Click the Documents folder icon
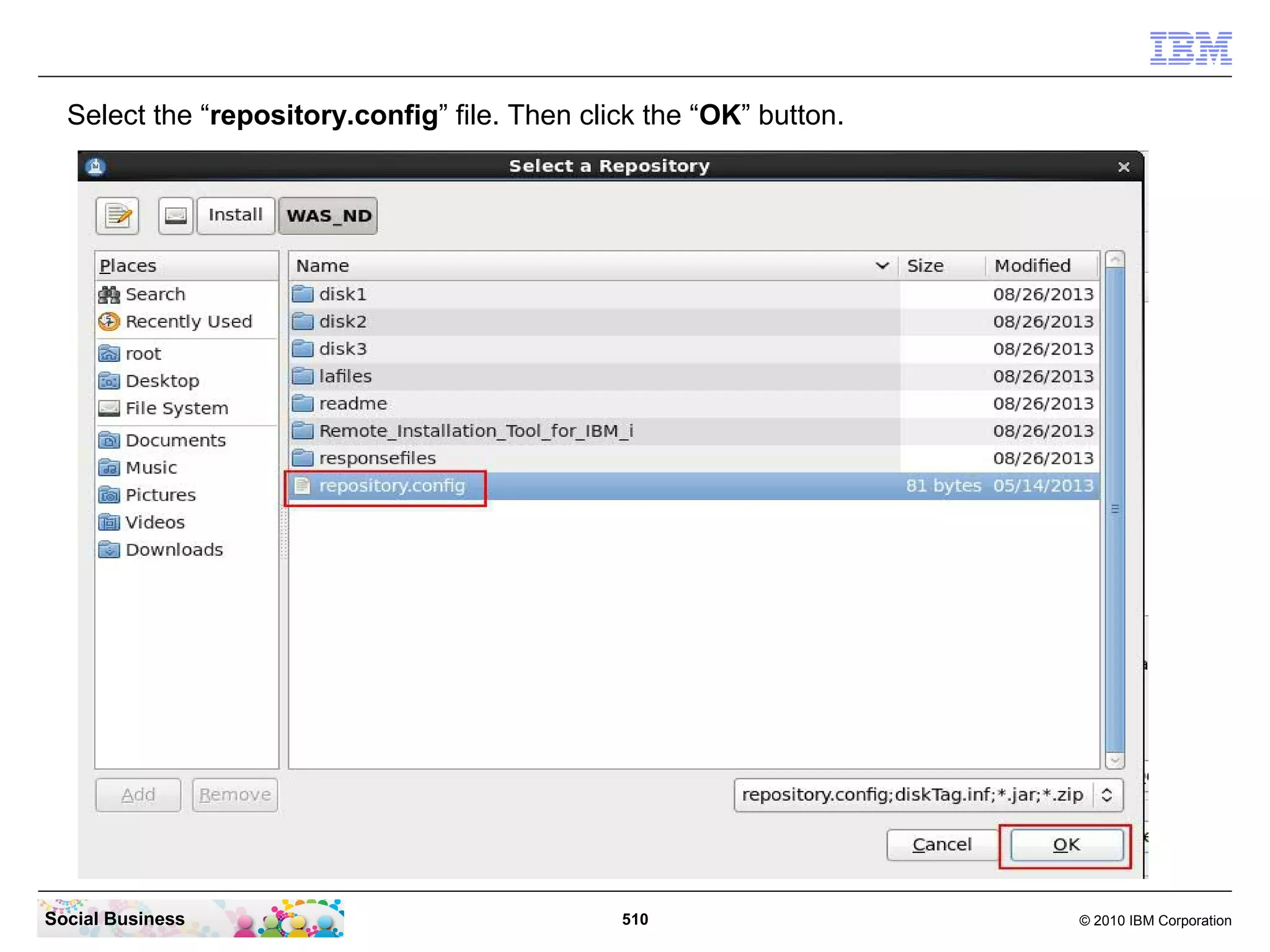The width and height of the screenshot is (1270, 952). (x=109, y=441)
